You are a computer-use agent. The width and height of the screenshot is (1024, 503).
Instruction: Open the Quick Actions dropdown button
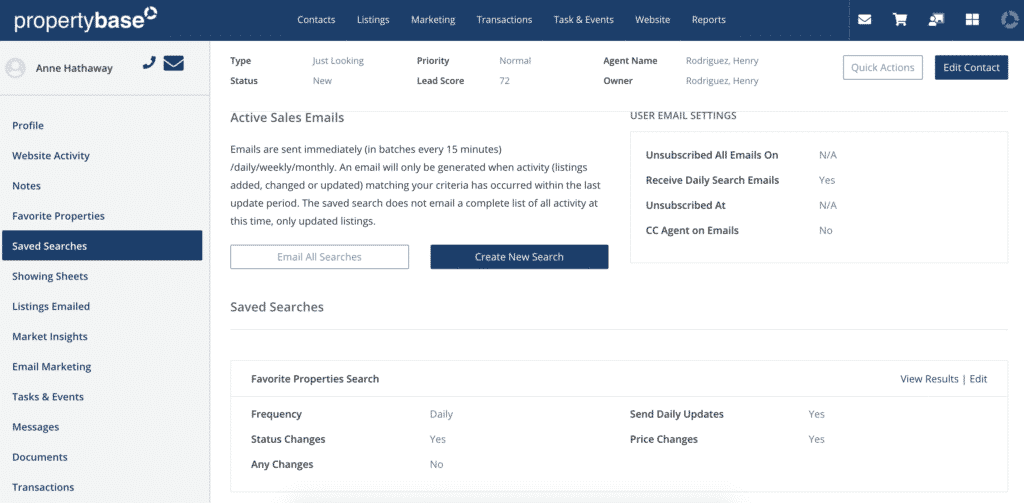[x=882, y=67]
